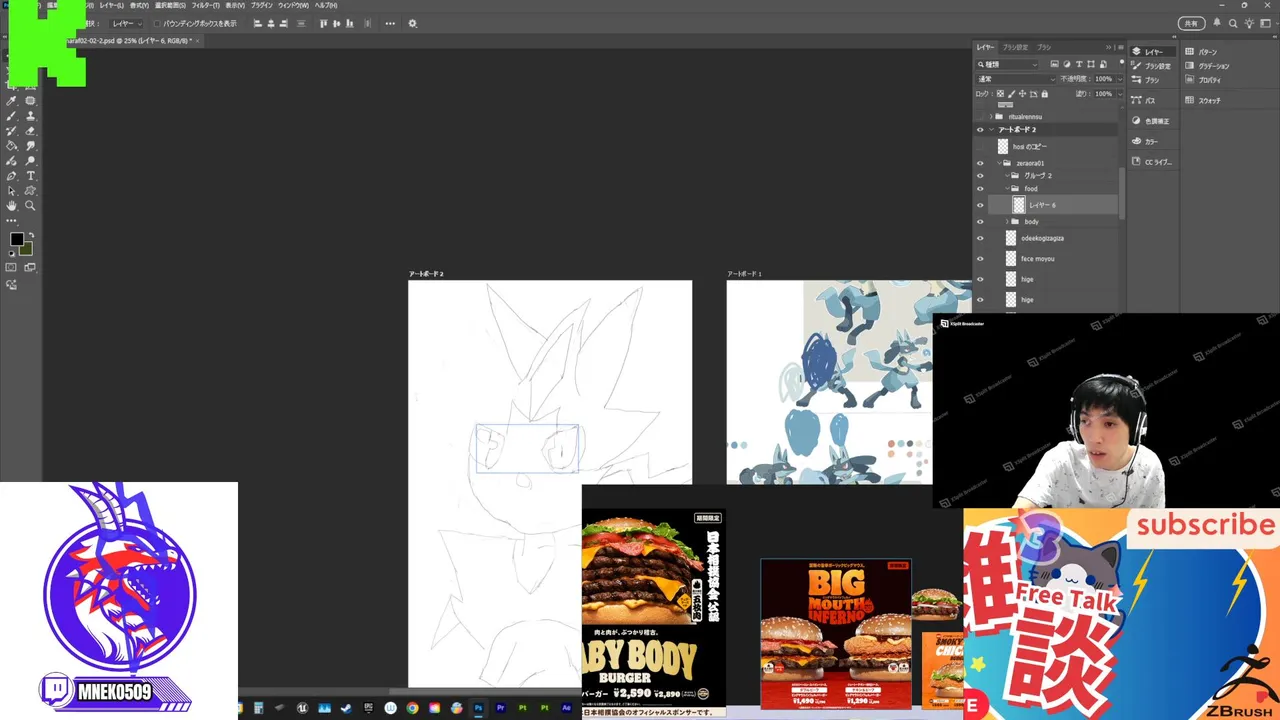Image resolution: width=1280 pixels, height=720 pixels.
Task: Select the Type tool
Action: (x=30, y=176)
